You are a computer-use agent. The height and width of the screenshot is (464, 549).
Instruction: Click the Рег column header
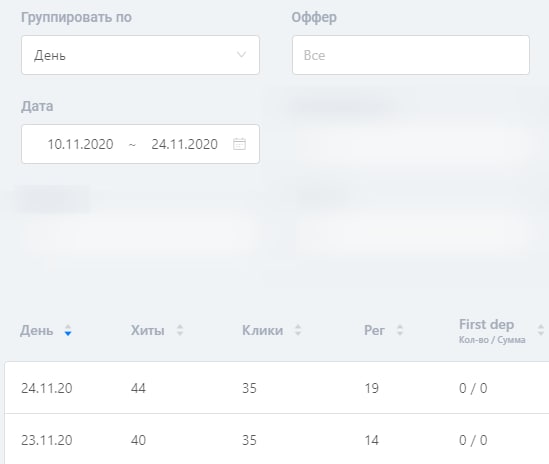[374, 330]
